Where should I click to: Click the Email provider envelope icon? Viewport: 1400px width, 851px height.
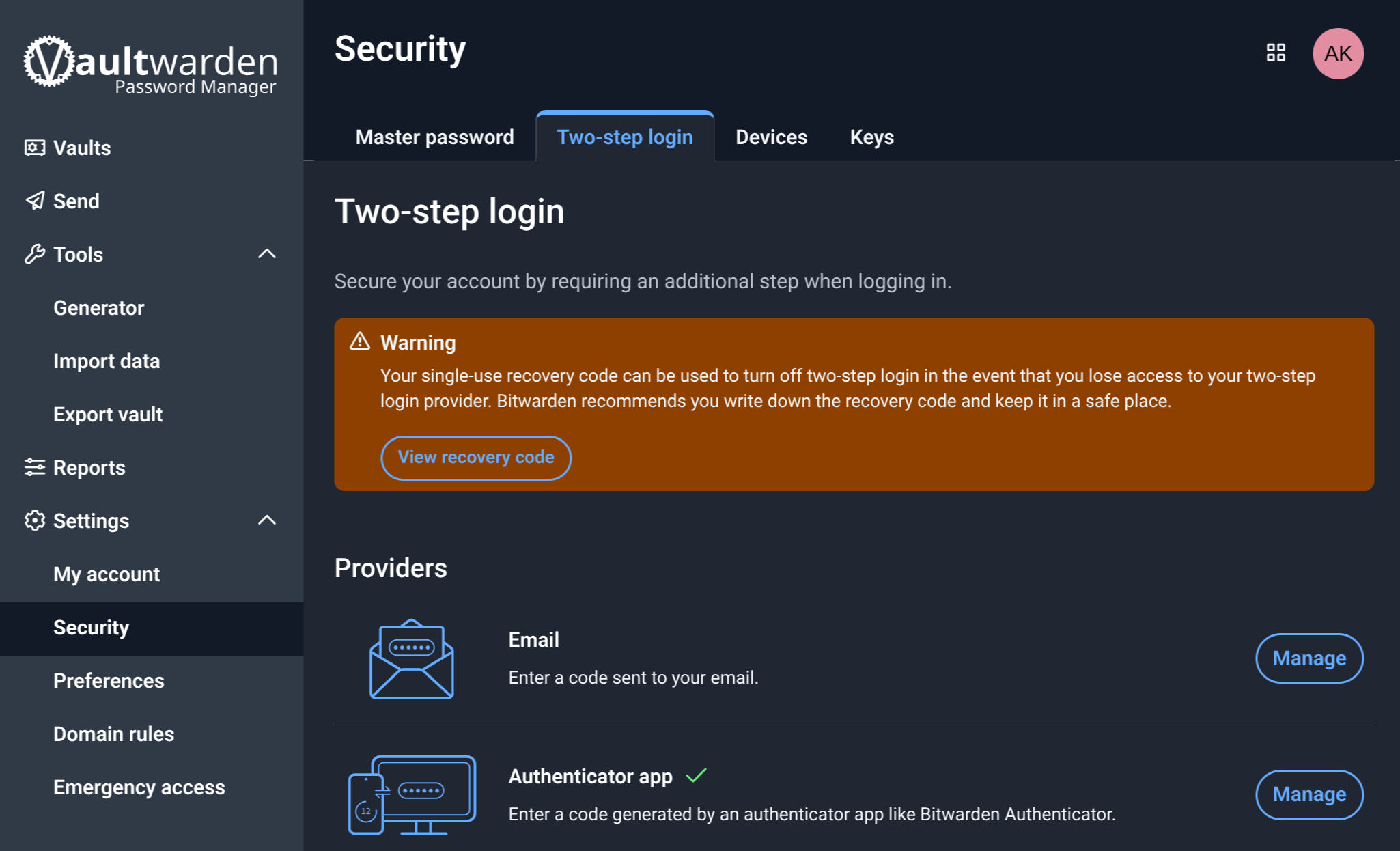(411, 658)
